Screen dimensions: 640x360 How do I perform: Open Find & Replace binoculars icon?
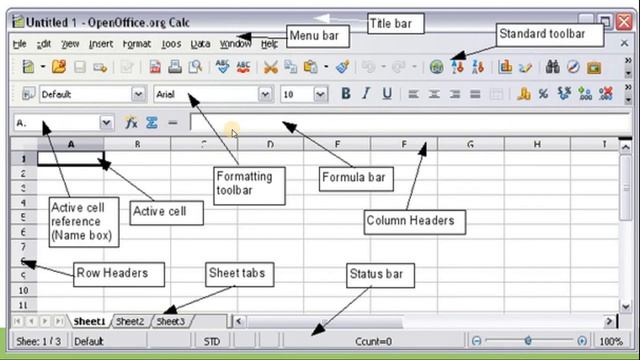(553, 67)
